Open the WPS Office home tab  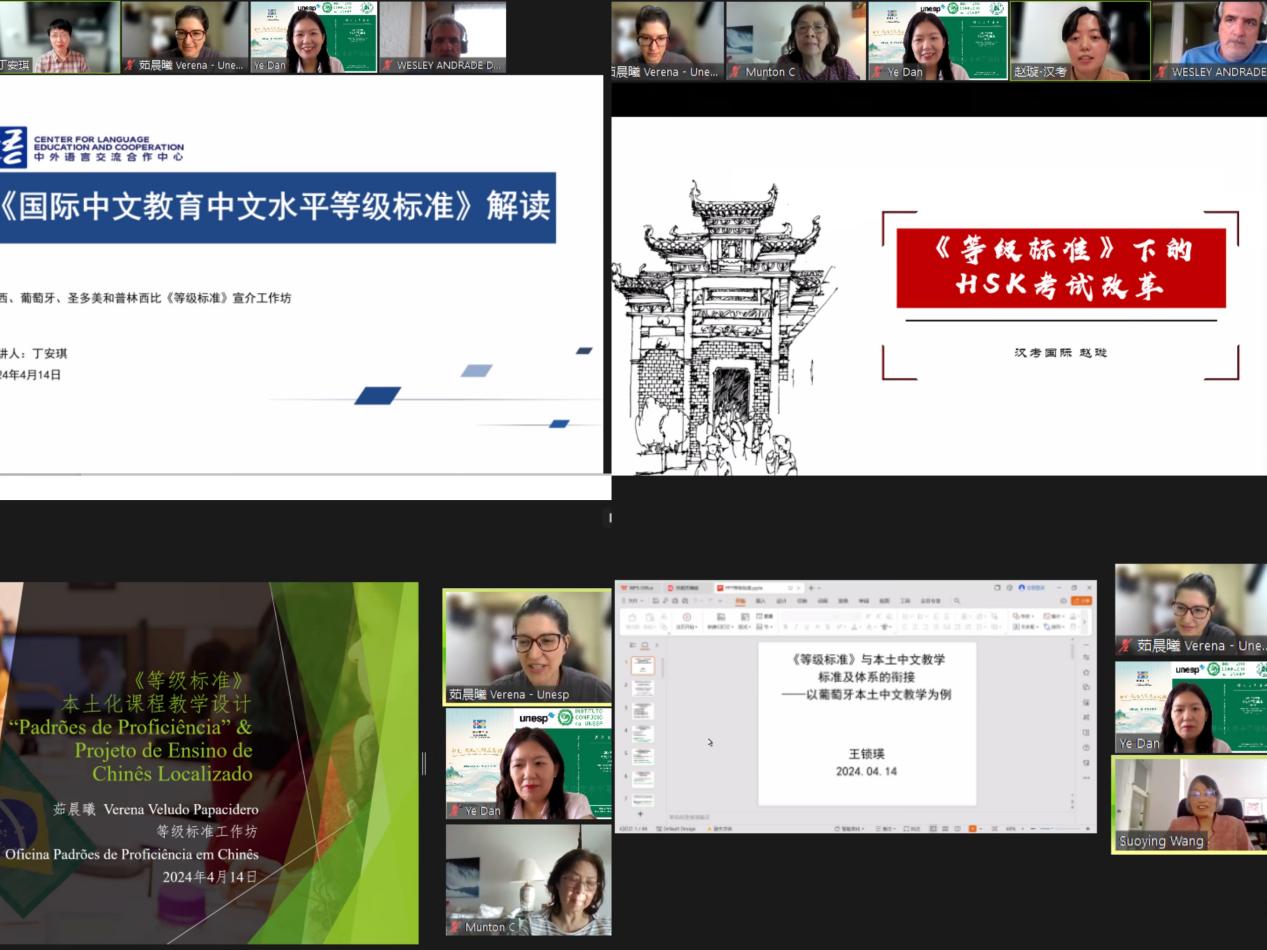[x=638, y=588]
